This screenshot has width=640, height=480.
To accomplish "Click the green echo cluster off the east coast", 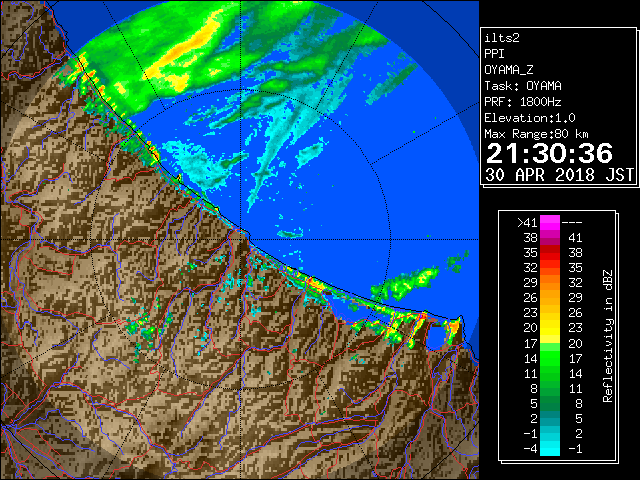I will pyautogui.click(x=406, y=283).
